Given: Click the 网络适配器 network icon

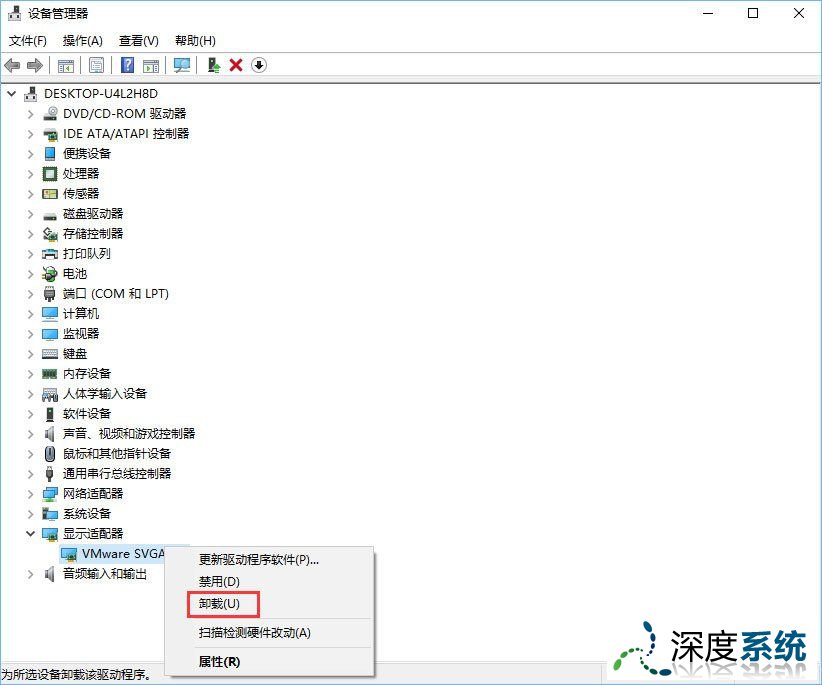Looking at the screenshot, I should coord(50,494).
